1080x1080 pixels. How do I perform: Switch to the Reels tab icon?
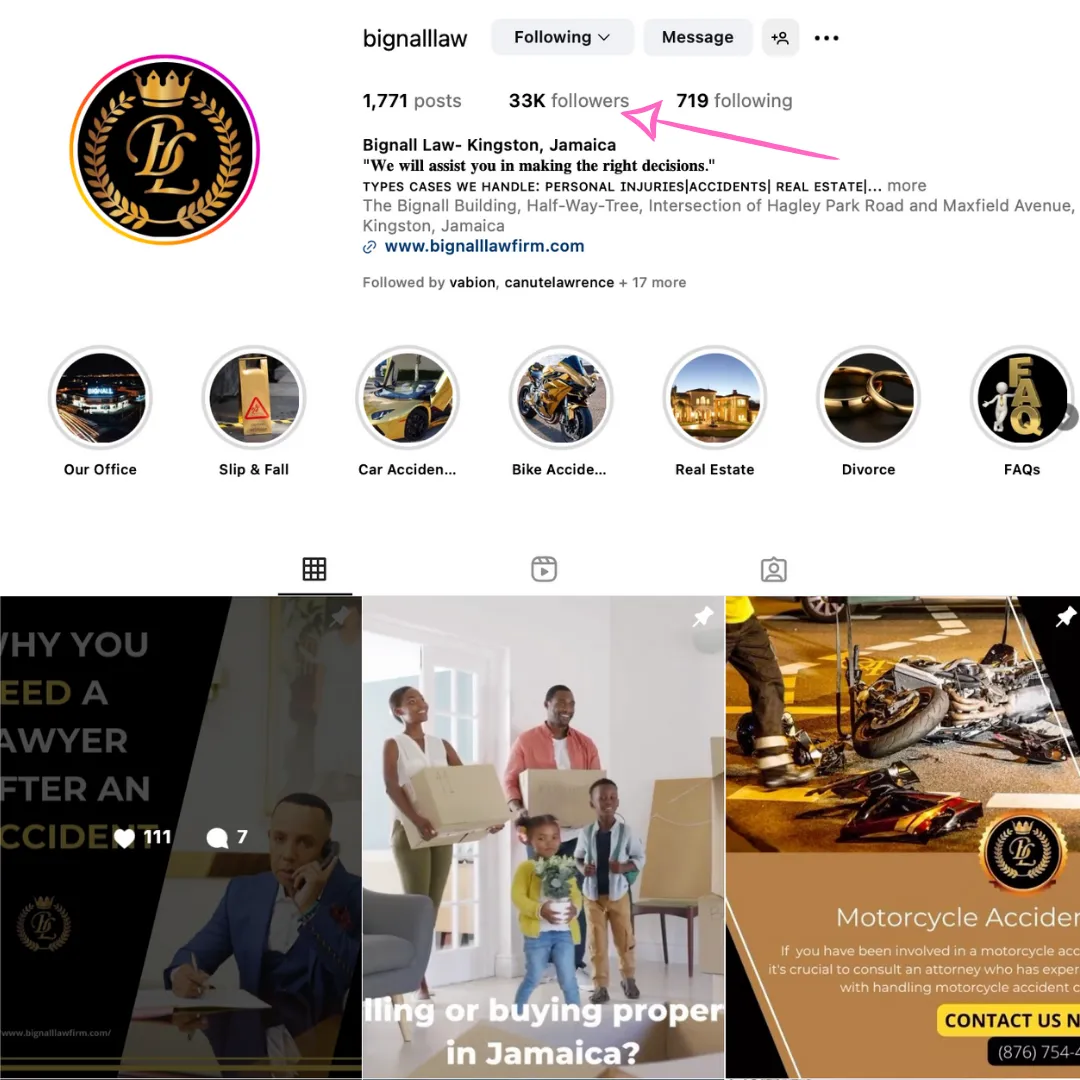[x=543, y=569]
